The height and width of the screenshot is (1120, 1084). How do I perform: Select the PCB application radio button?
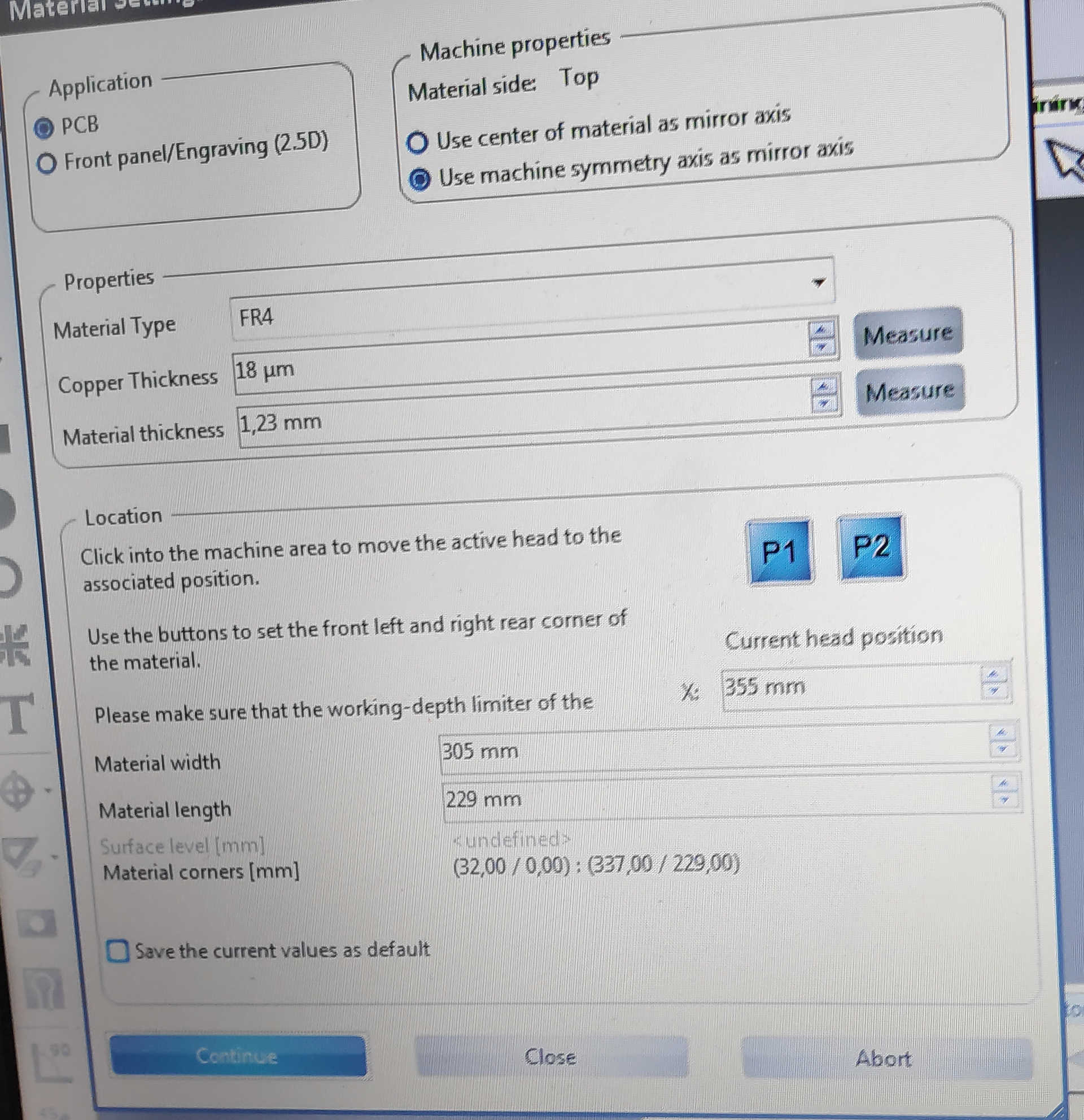[44, 128]
